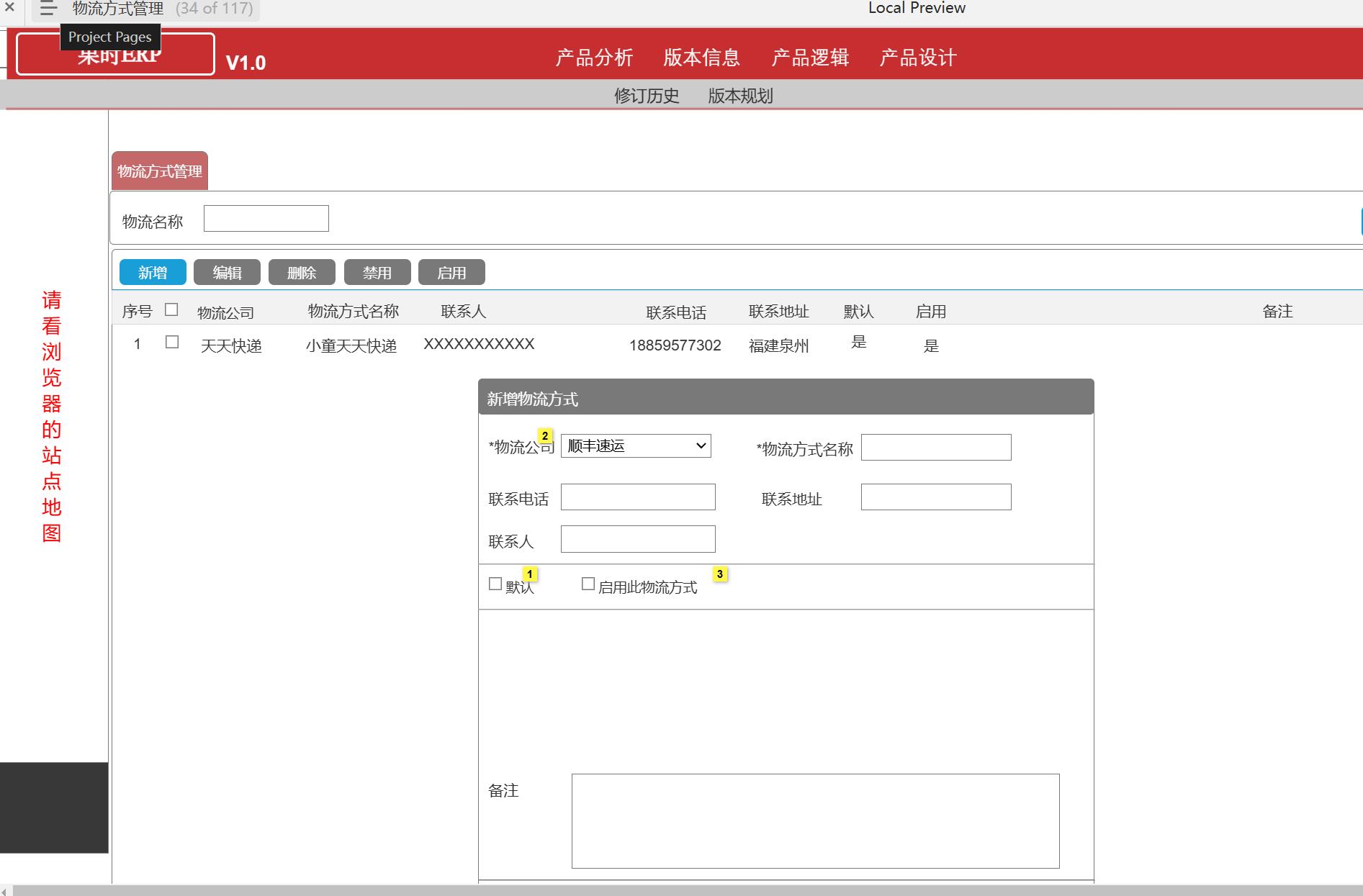Click the 联系电话 column header
The width and height of the screenshot is (1363, 896).
[x=676, y=313]
